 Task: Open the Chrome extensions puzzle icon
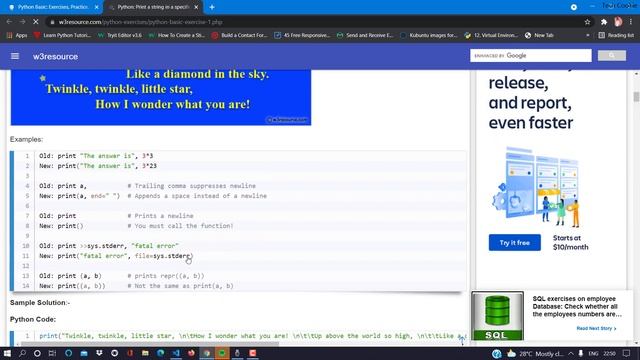tap(604, 22)
